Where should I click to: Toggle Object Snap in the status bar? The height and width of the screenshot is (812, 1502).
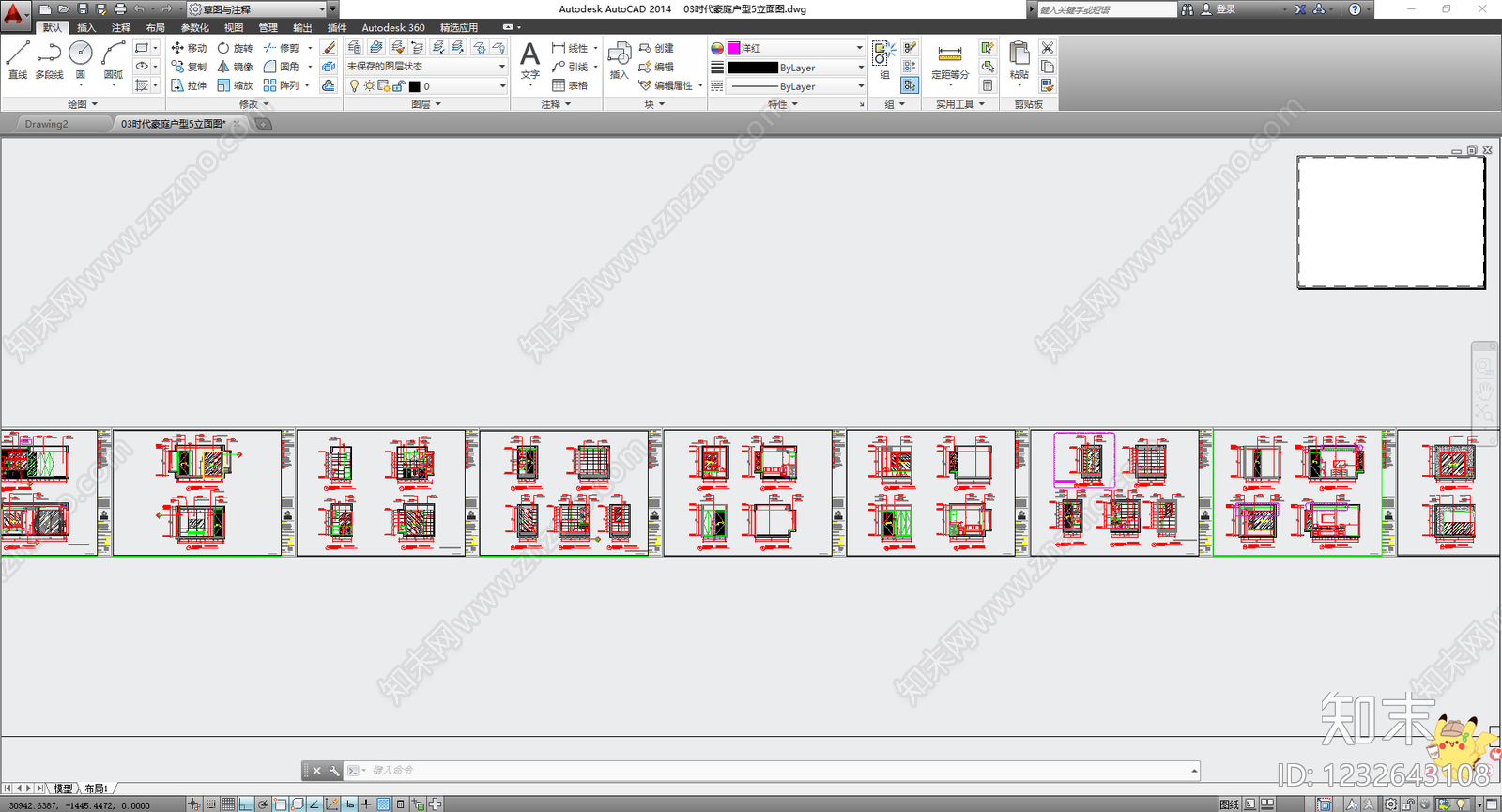280,804
